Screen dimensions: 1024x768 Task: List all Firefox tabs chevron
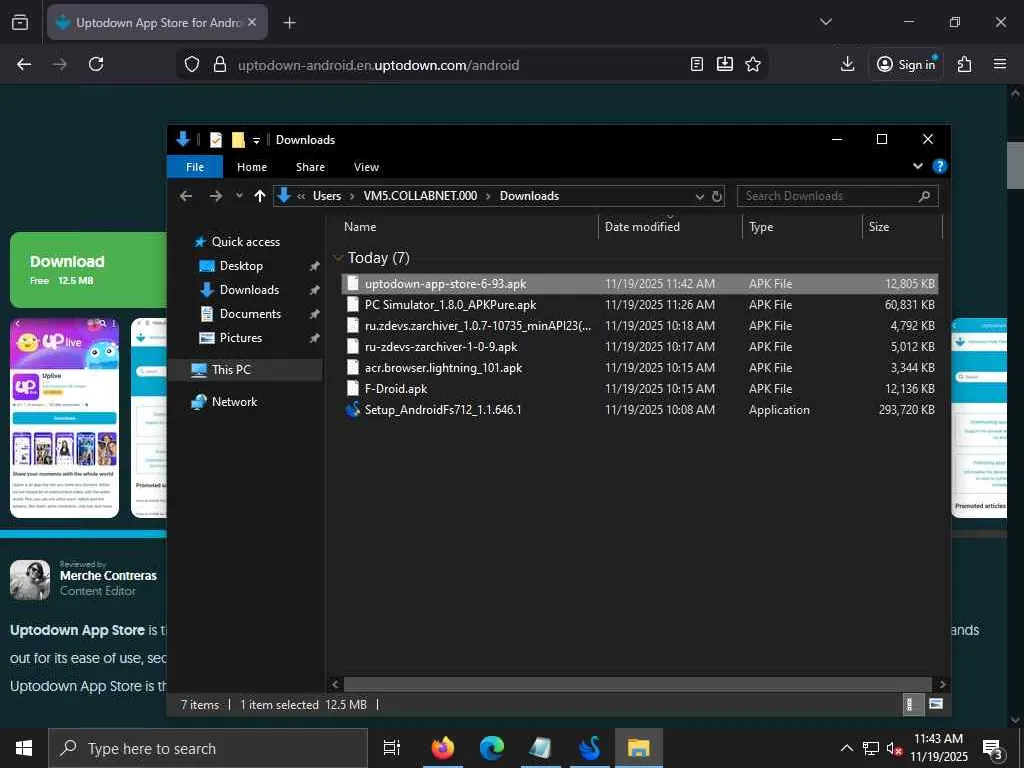coord(825,22)
